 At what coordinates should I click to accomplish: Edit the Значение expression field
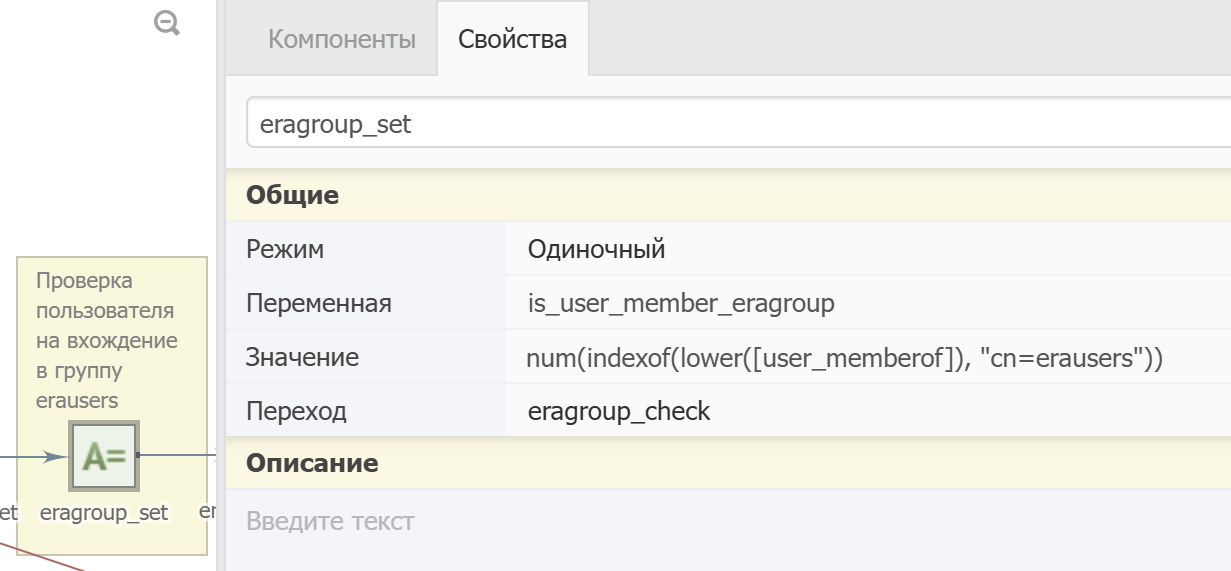[x=844, y=357]
